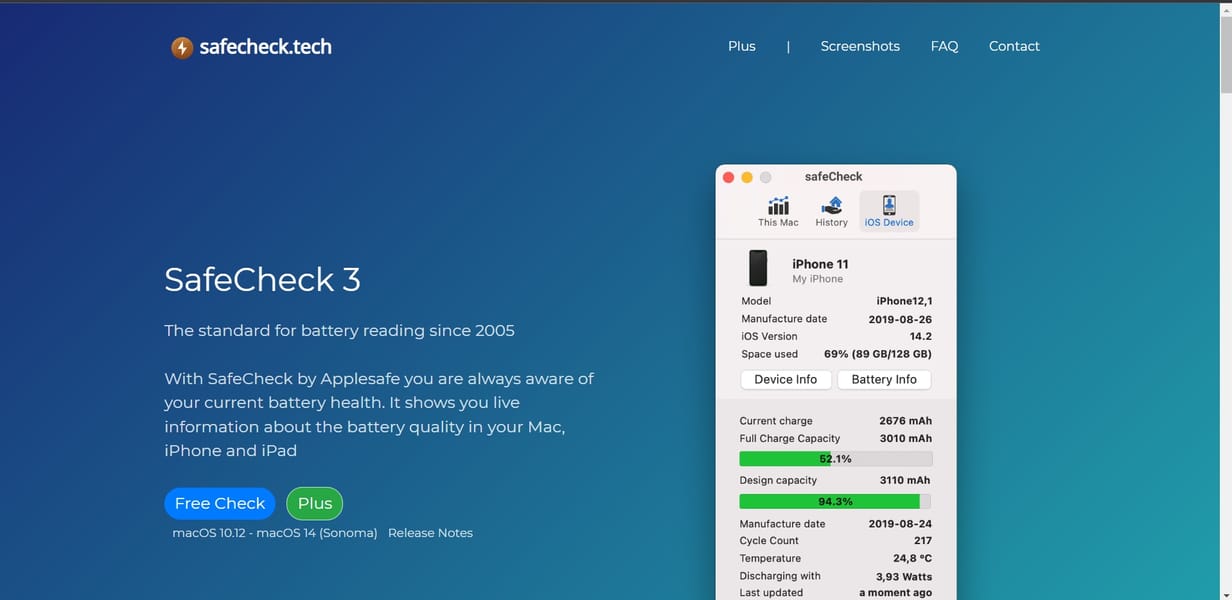Viewport: 1232px width, 600px height.
Task: Open the This Mac tab icon
Action: pos(778,205)
